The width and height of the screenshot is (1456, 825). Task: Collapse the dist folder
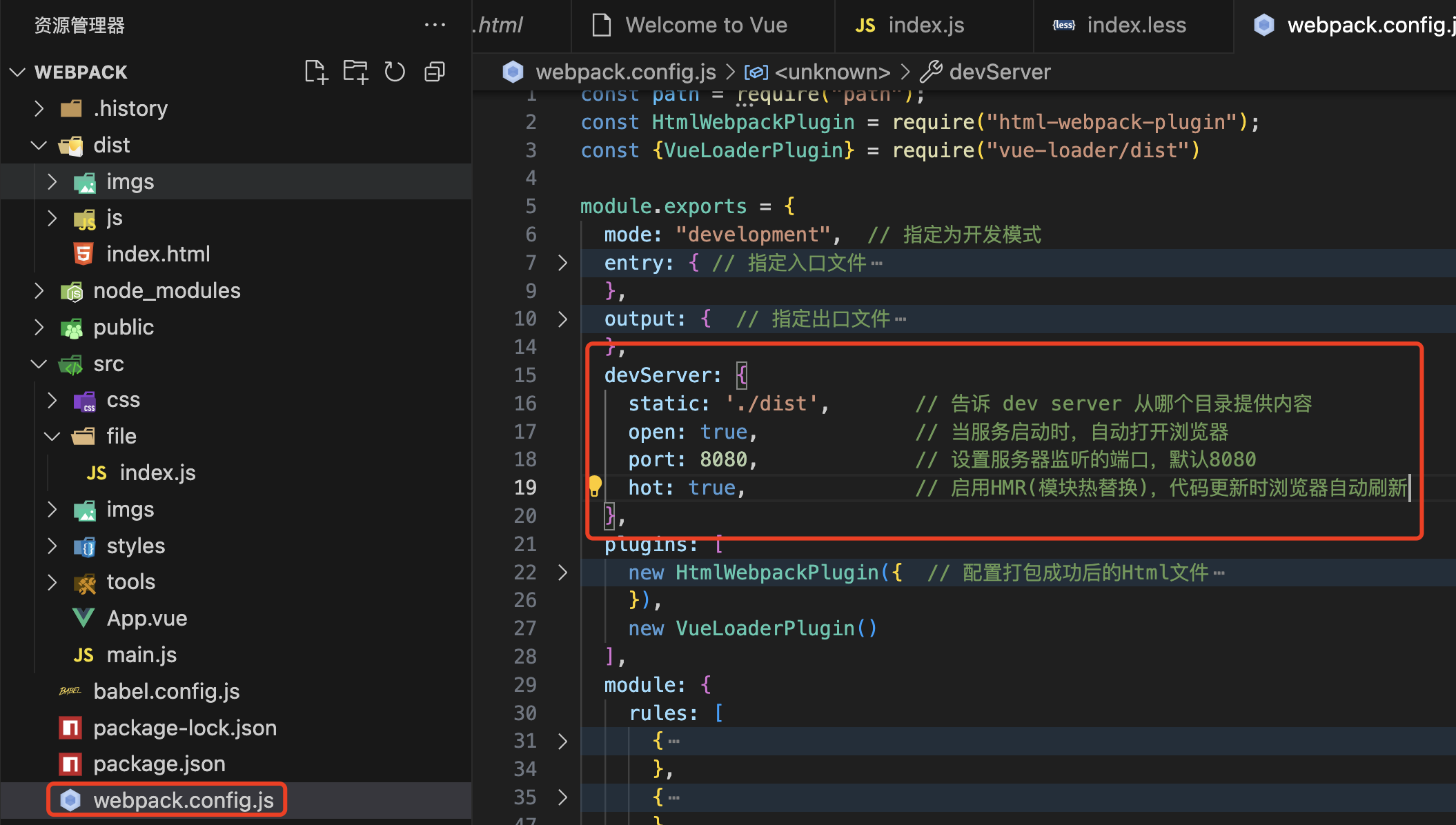(39, 145)
